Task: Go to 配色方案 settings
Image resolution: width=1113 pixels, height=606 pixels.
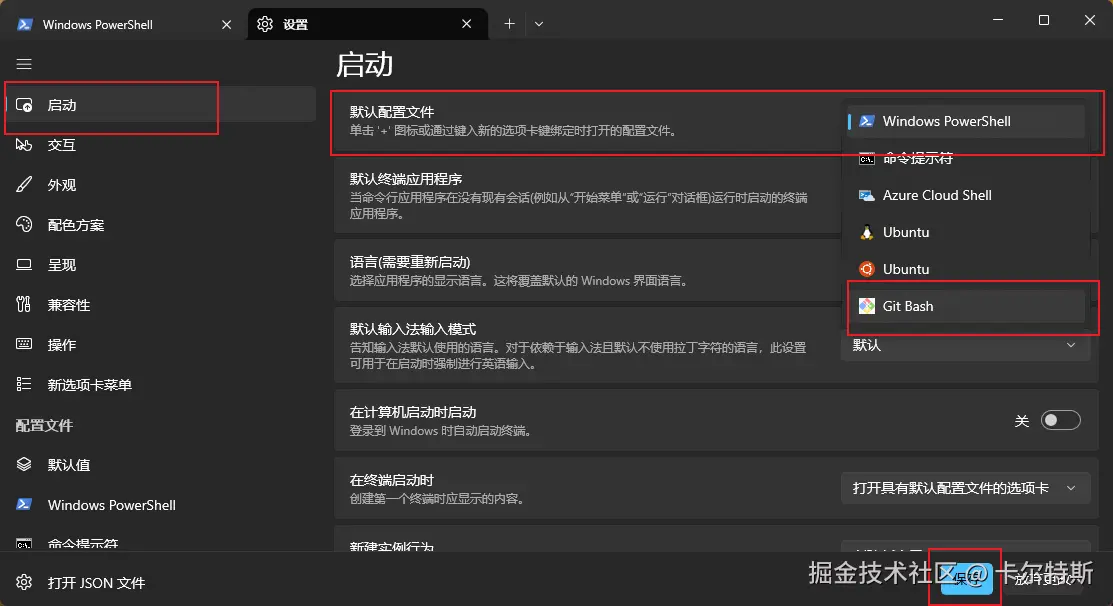Action: [x=160, y=225]
